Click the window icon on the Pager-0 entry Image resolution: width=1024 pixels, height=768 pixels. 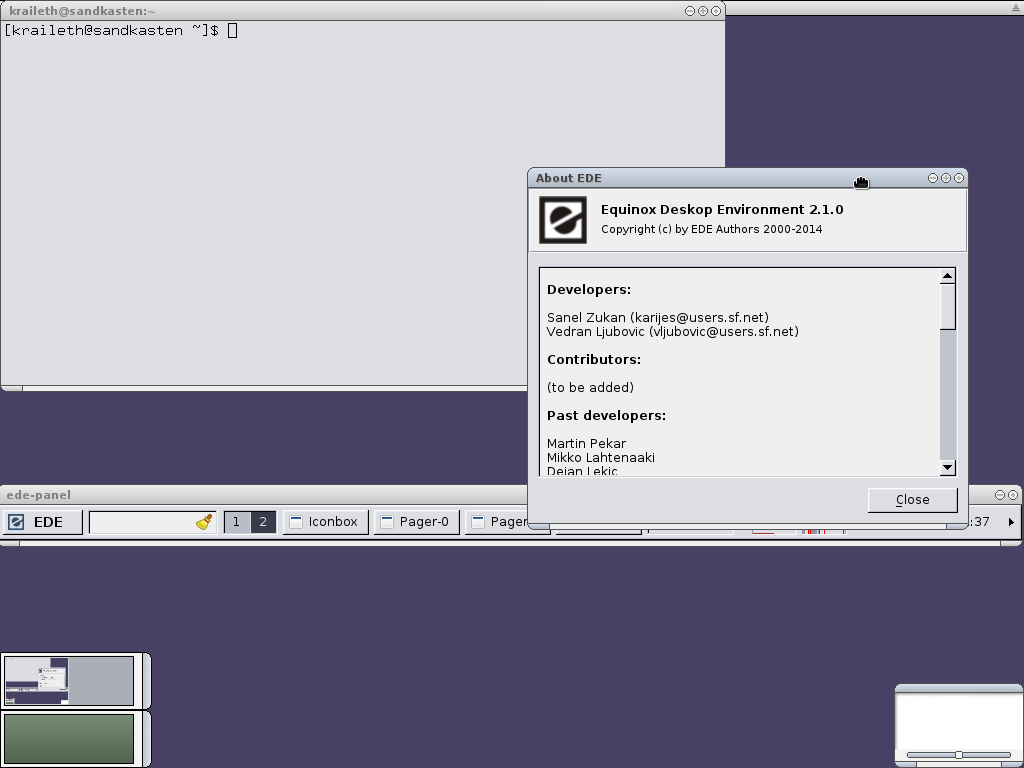[387, 522]
